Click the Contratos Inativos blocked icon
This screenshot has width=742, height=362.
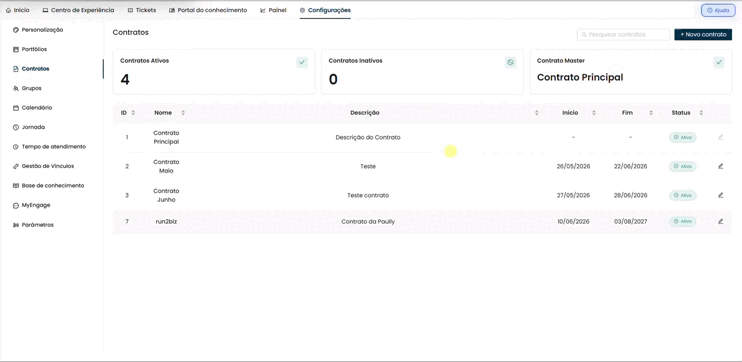point(510,62)
